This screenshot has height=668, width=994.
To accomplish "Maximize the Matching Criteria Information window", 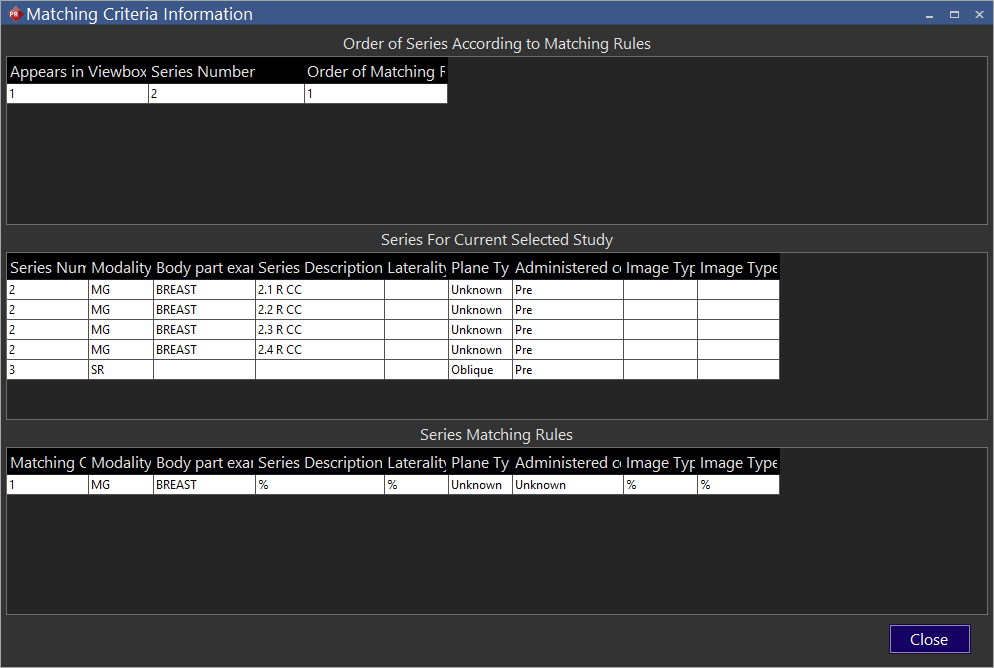I will click(954, 14).
